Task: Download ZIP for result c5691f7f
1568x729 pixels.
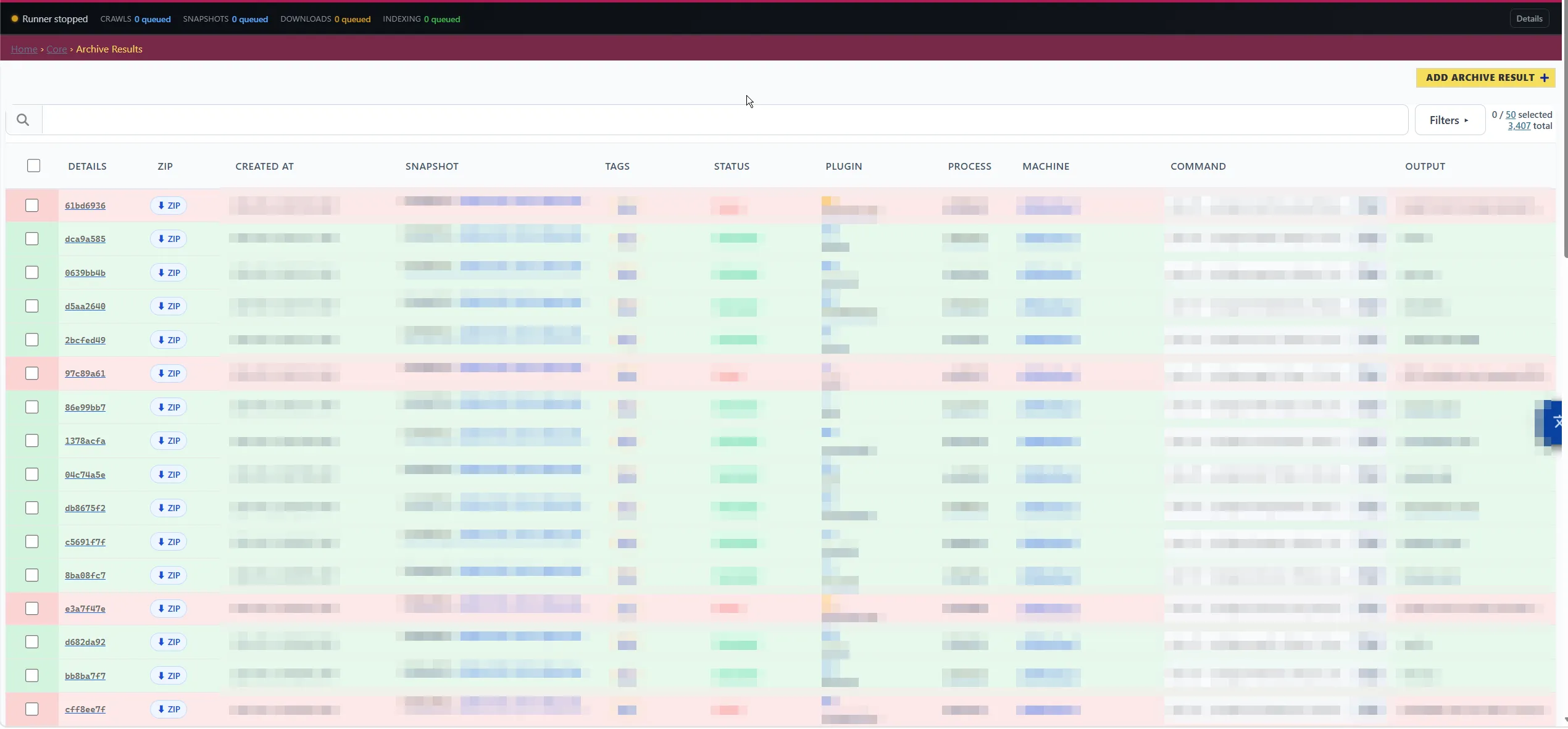Action: tap(169, 542)
